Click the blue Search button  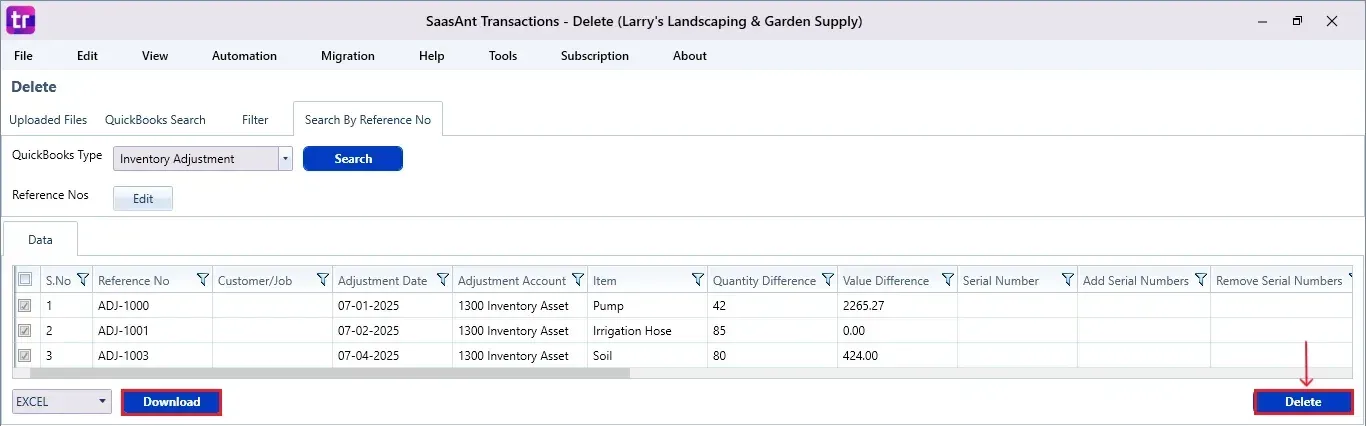click(353, 159)
